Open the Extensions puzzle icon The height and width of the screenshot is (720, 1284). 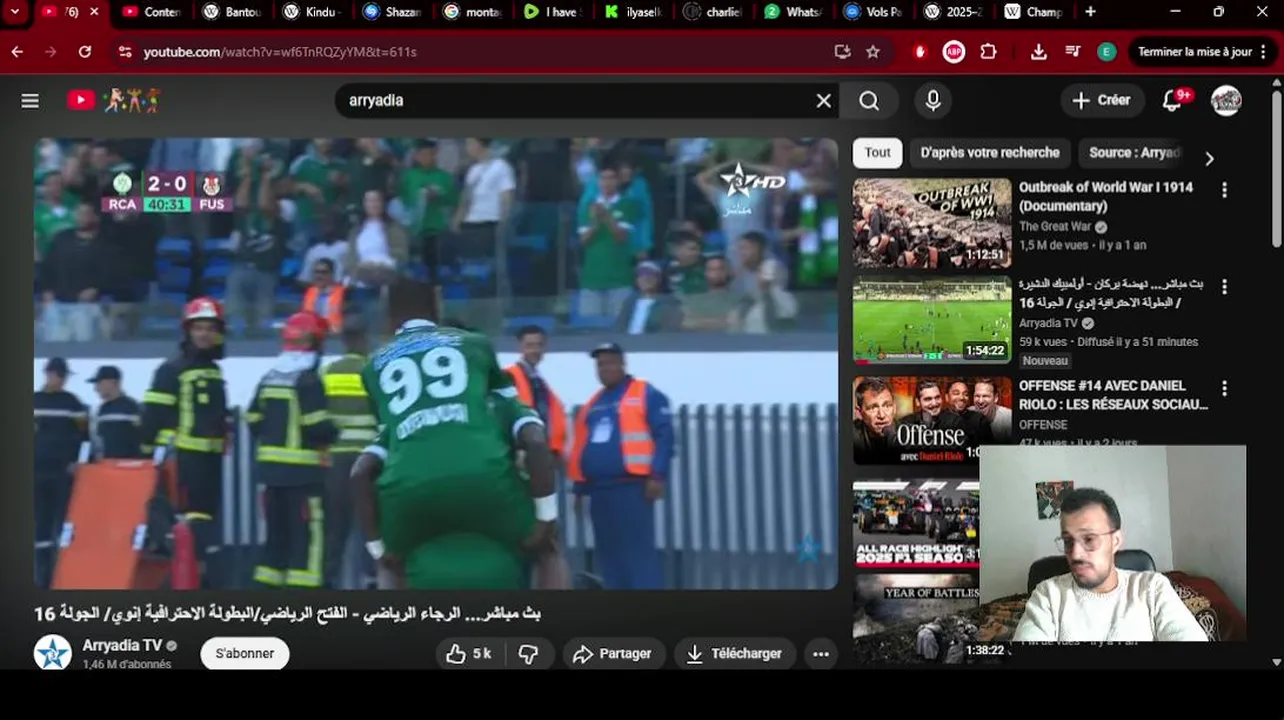pyautogui.click(x=988, y=51)
